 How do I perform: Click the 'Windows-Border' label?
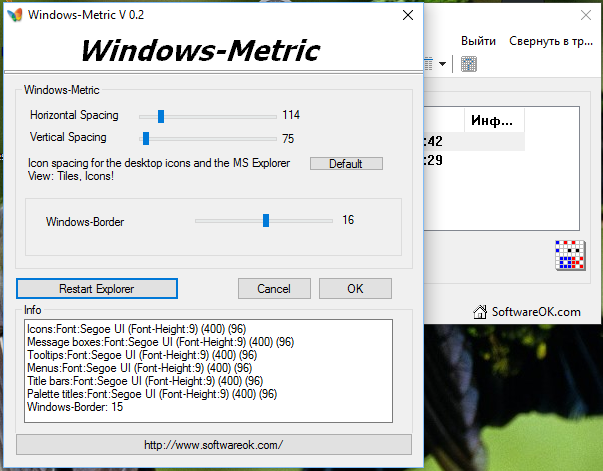click(x=85, y=222)
